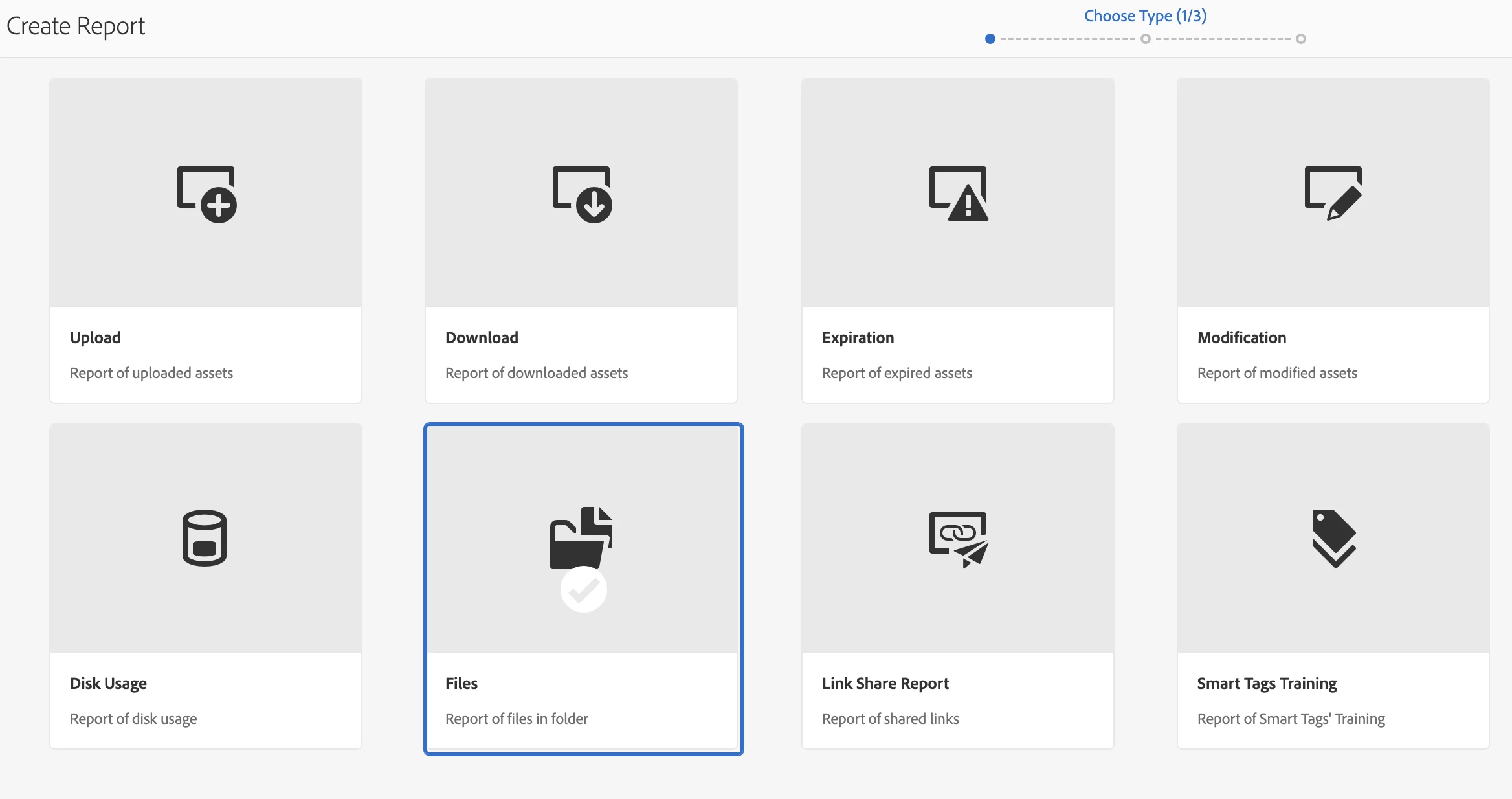Click the 'Report of downloaded assets' description
The image size is (1512, 799).
click(x=537, y=373)
